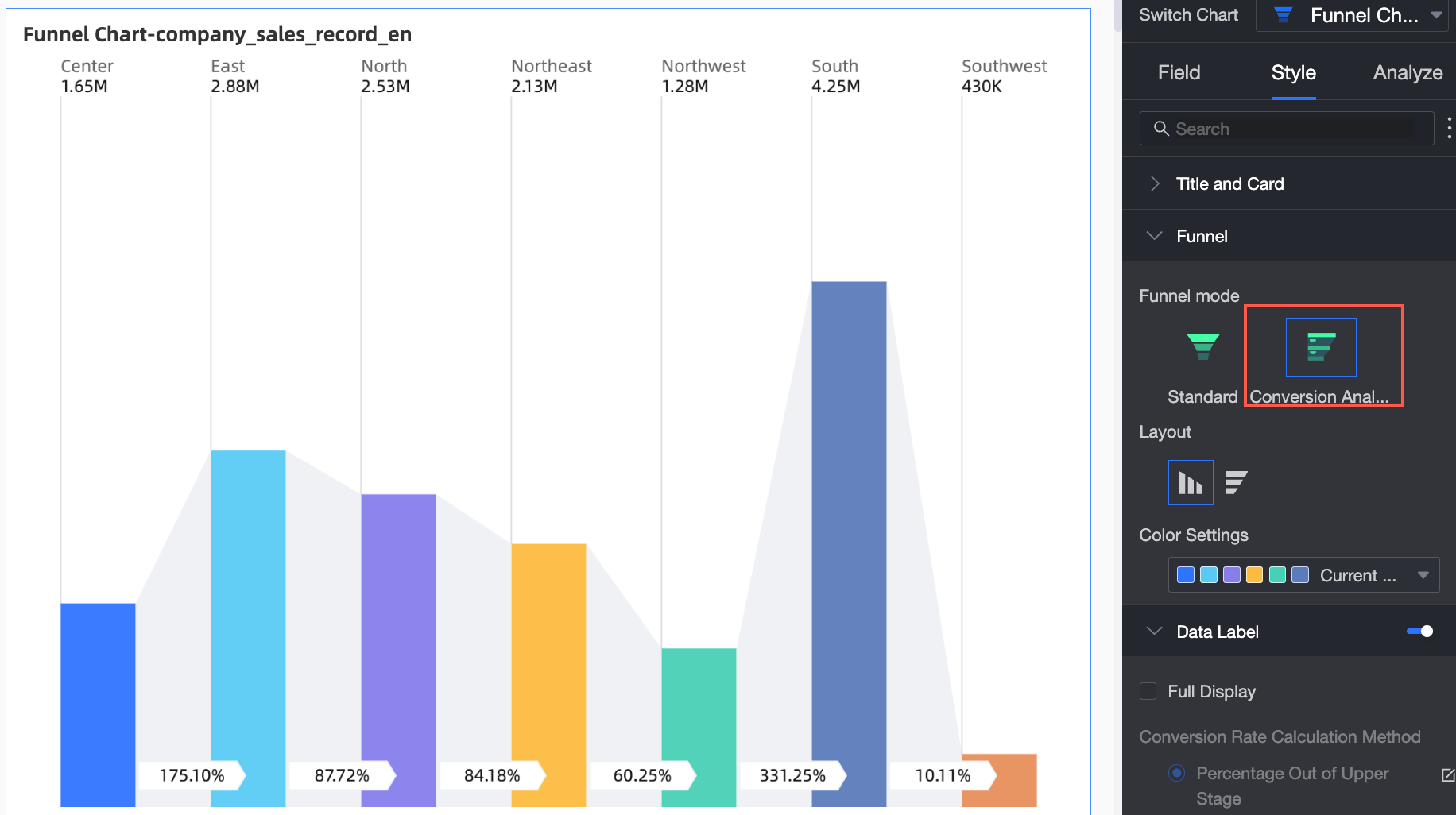Select Percentage Out of Upper Stage radio
This screenshot has width=1456, height=815.
click(1177, 773)
